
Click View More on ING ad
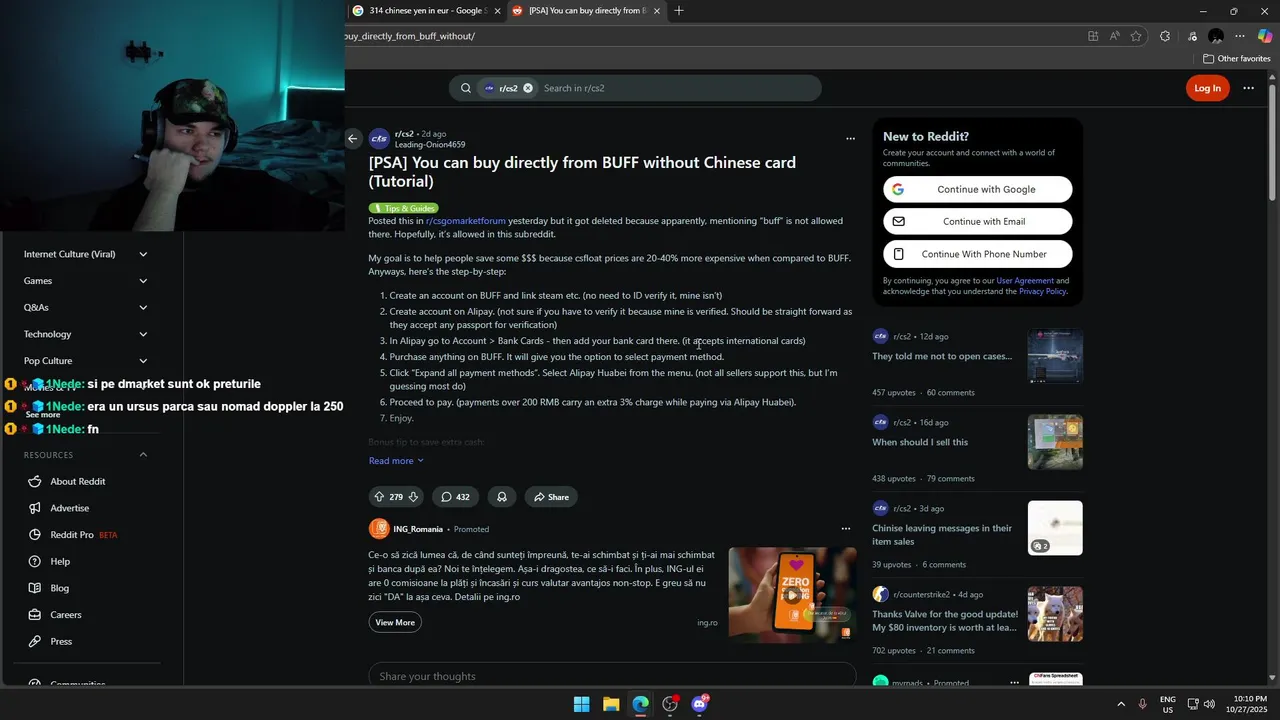[395, 622]
